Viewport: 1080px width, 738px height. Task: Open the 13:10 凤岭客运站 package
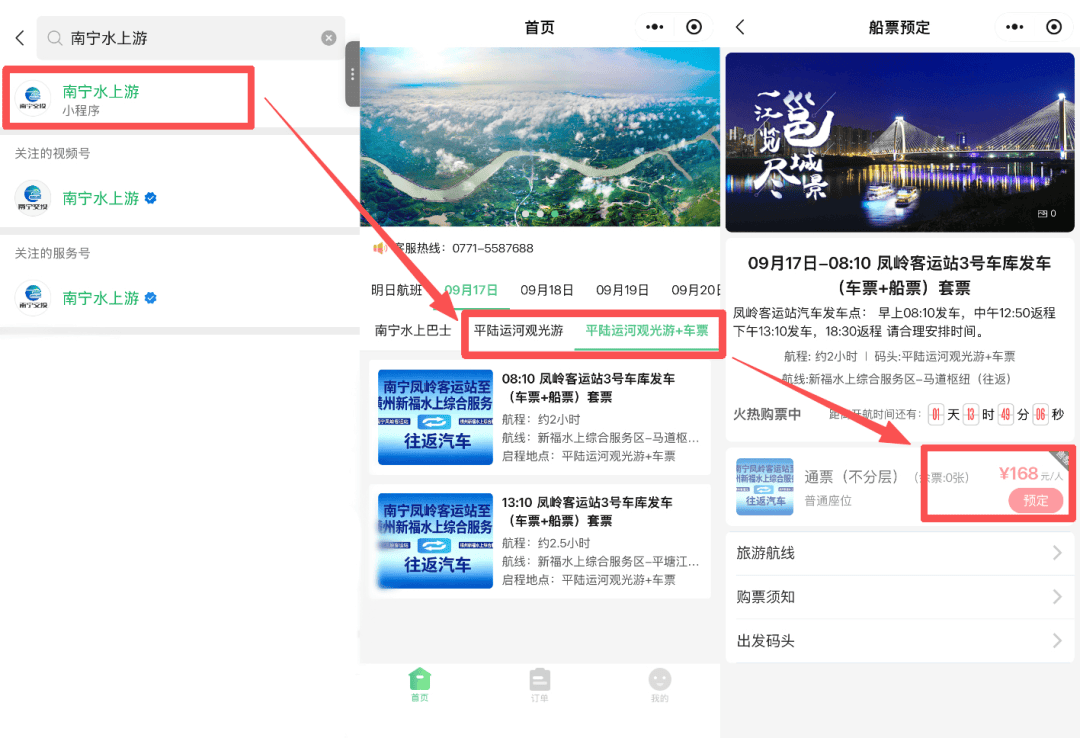[539, 541]
